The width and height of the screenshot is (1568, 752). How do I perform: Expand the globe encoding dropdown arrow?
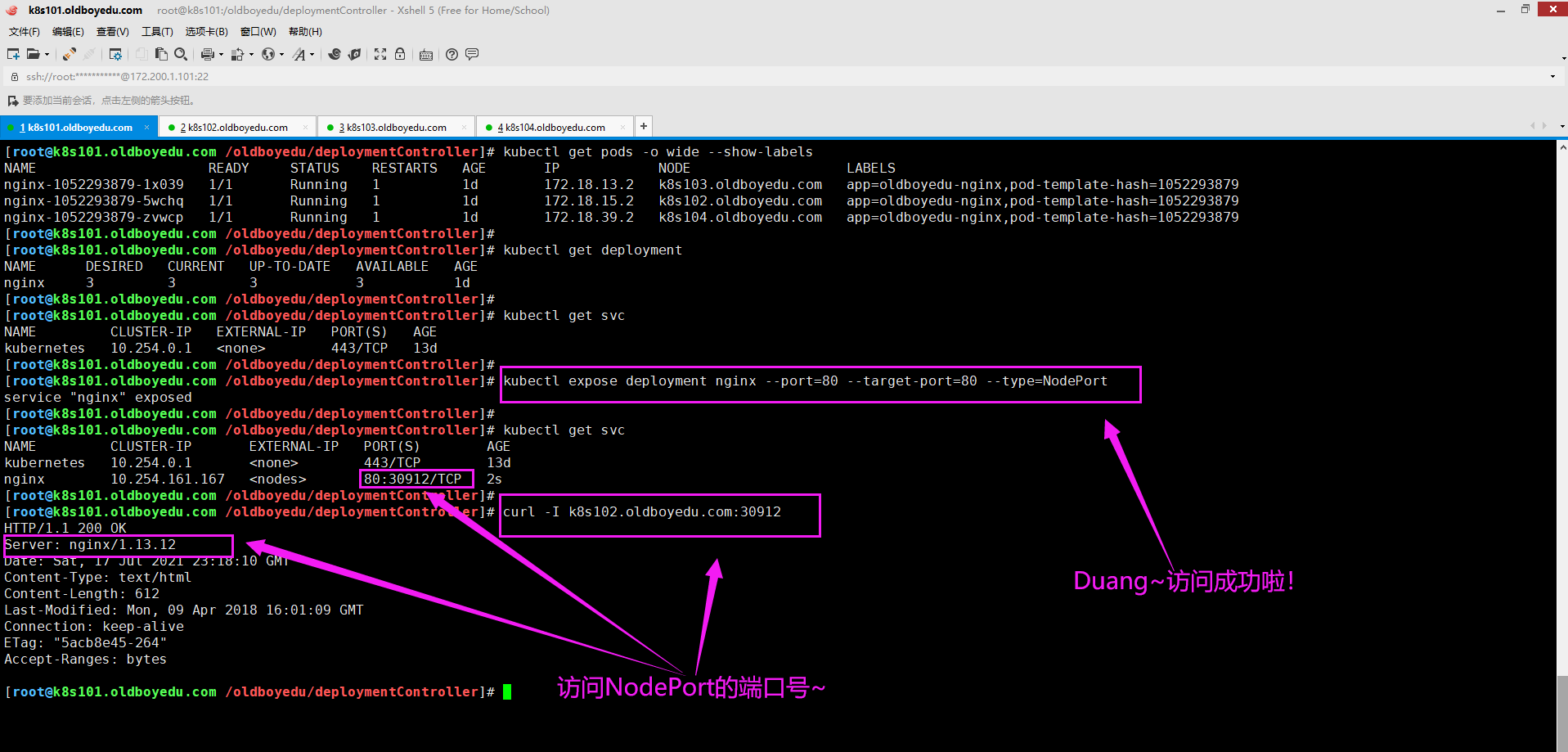pos(281,55)
